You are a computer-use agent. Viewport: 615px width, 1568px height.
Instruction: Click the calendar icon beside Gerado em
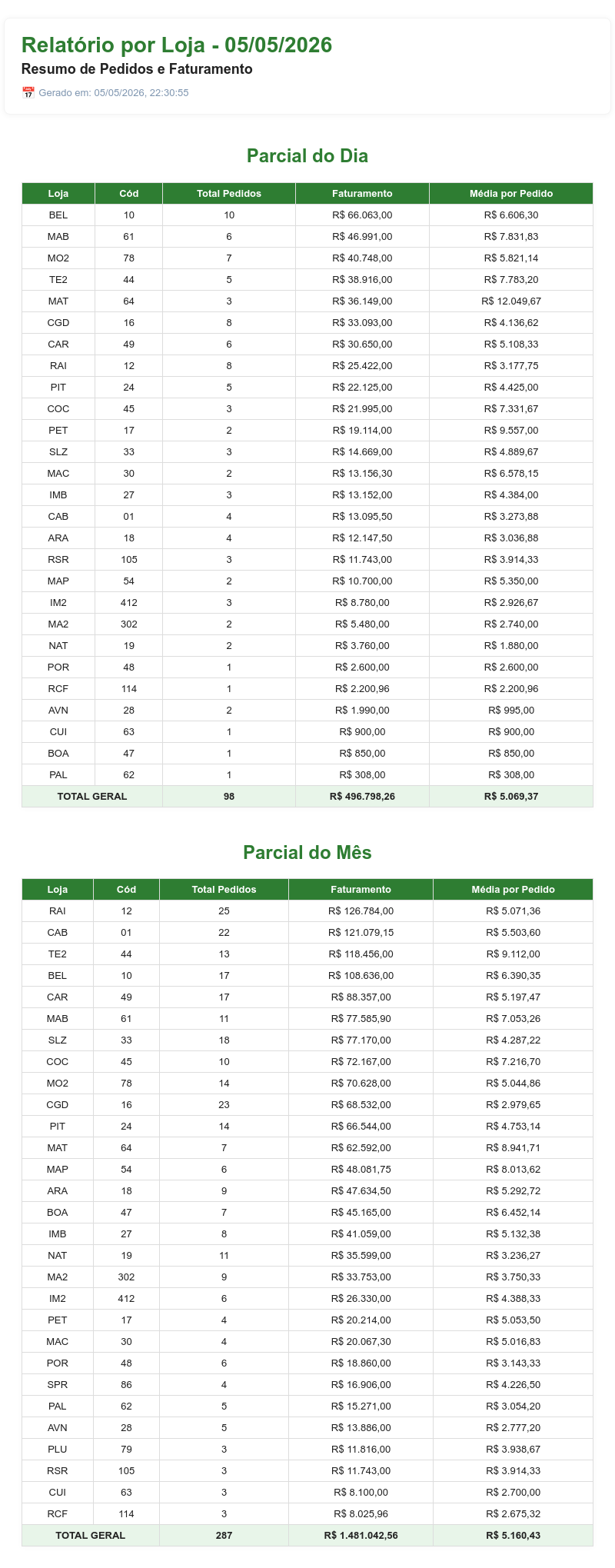(28, 93)
